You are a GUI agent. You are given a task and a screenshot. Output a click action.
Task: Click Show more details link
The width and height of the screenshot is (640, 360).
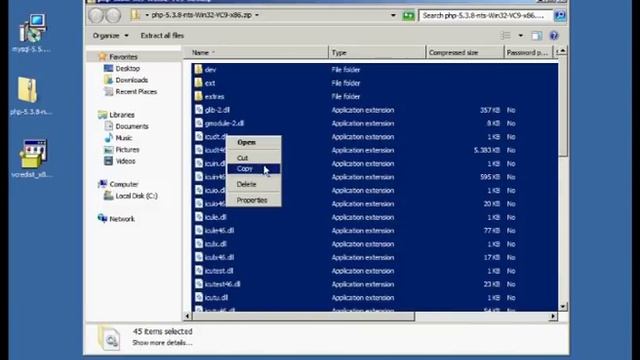(x=162, y=343)
